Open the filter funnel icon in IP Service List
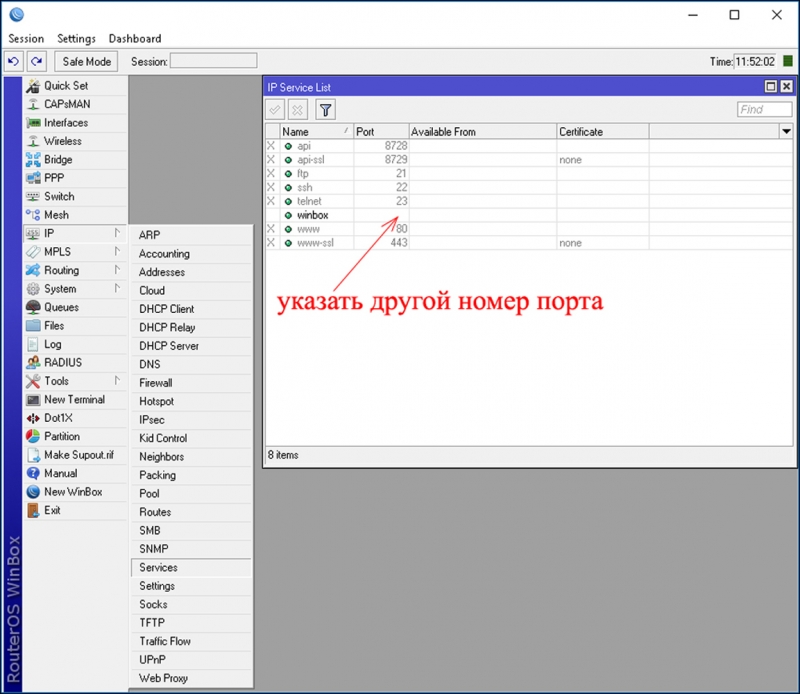 (x=325, y=110)
